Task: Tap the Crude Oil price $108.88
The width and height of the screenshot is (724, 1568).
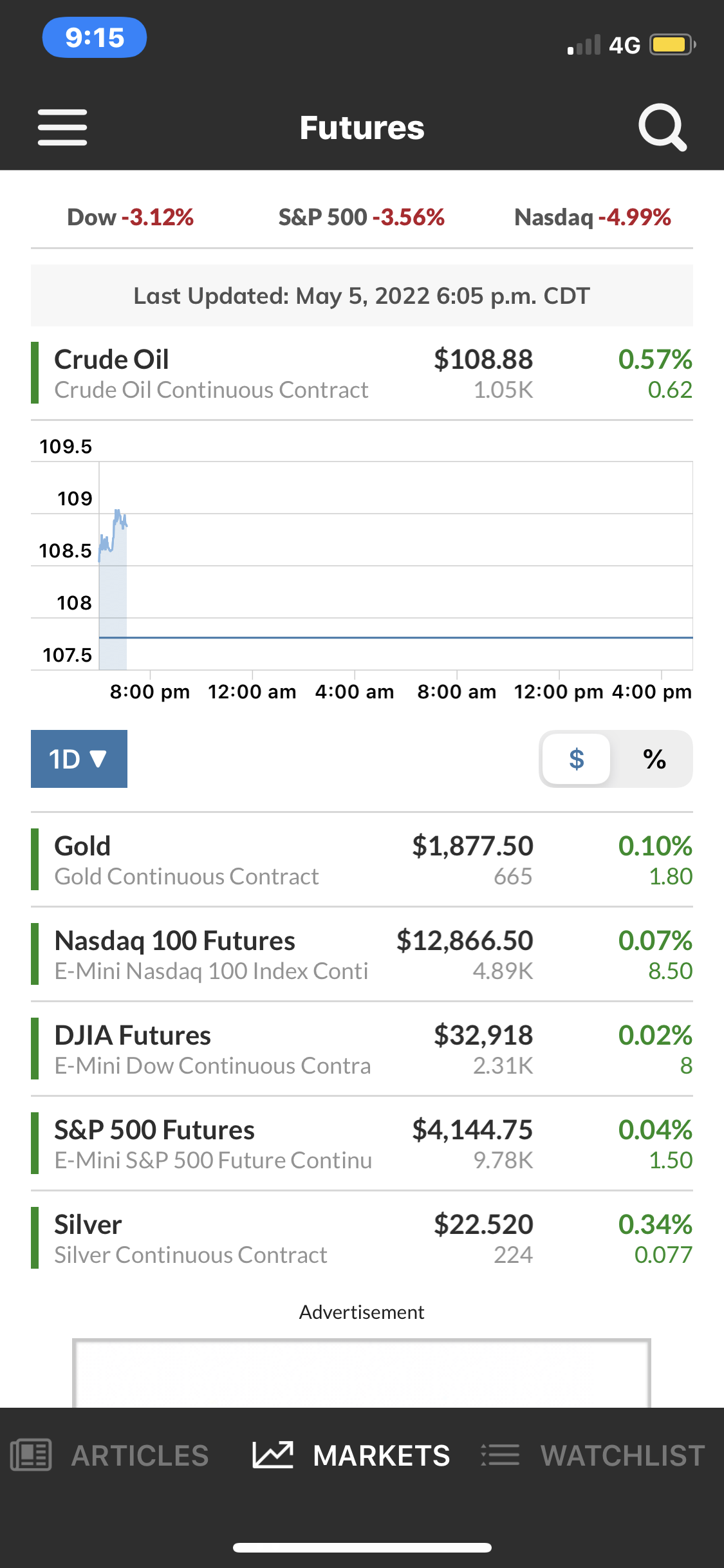Action: click(483, 359)
